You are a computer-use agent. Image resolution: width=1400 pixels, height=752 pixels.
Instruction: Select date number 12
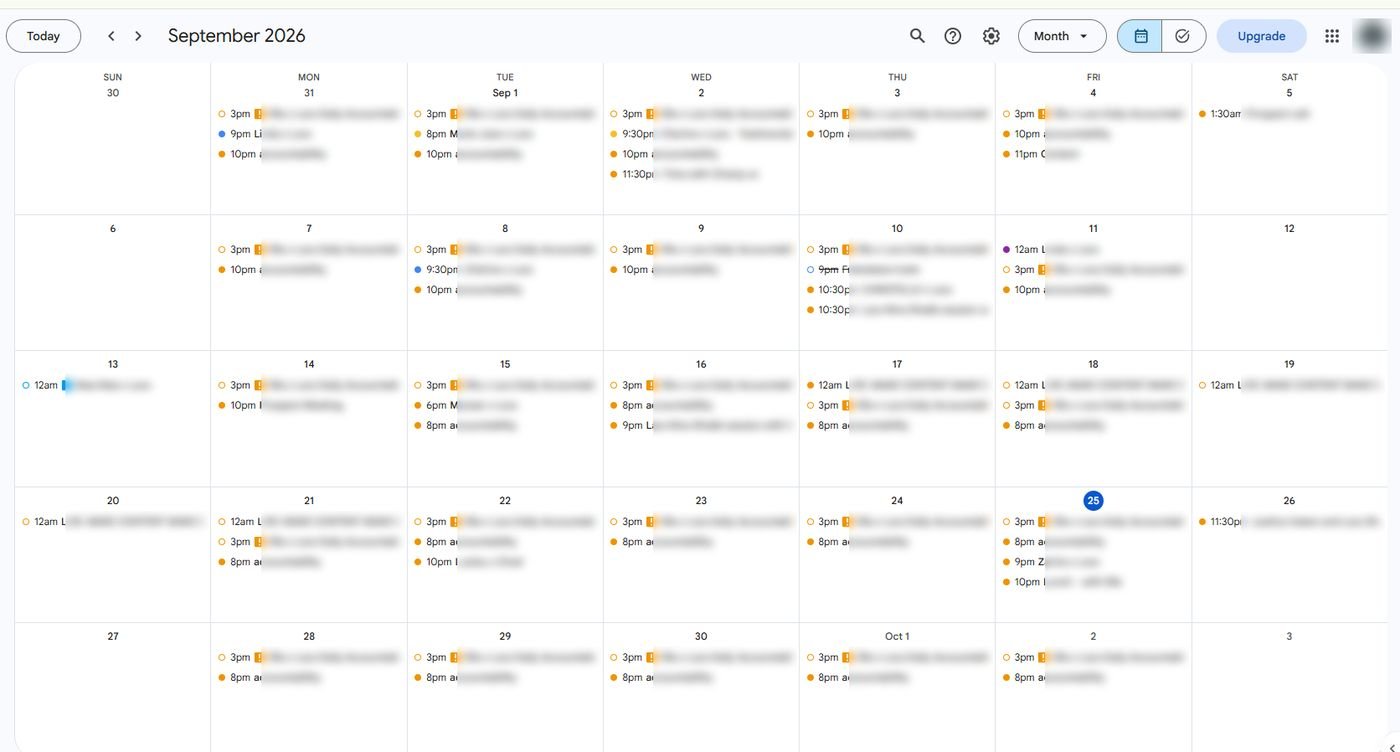tap(1289, 229)
